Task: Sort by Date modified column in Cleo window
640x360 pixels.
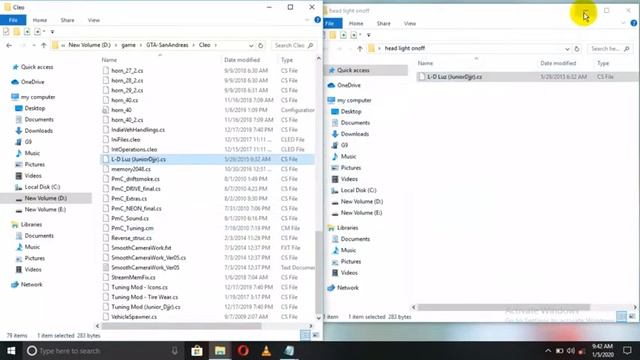Action: 242,60
